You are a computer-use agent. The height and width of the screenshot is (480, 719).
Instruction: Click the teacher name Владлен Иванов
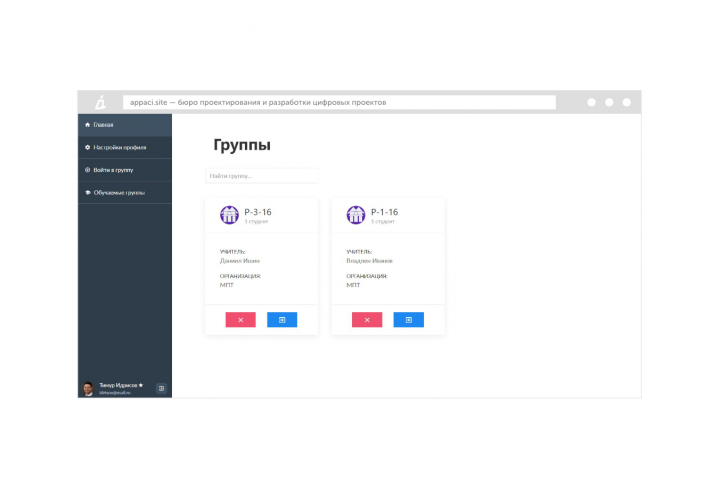370,261
